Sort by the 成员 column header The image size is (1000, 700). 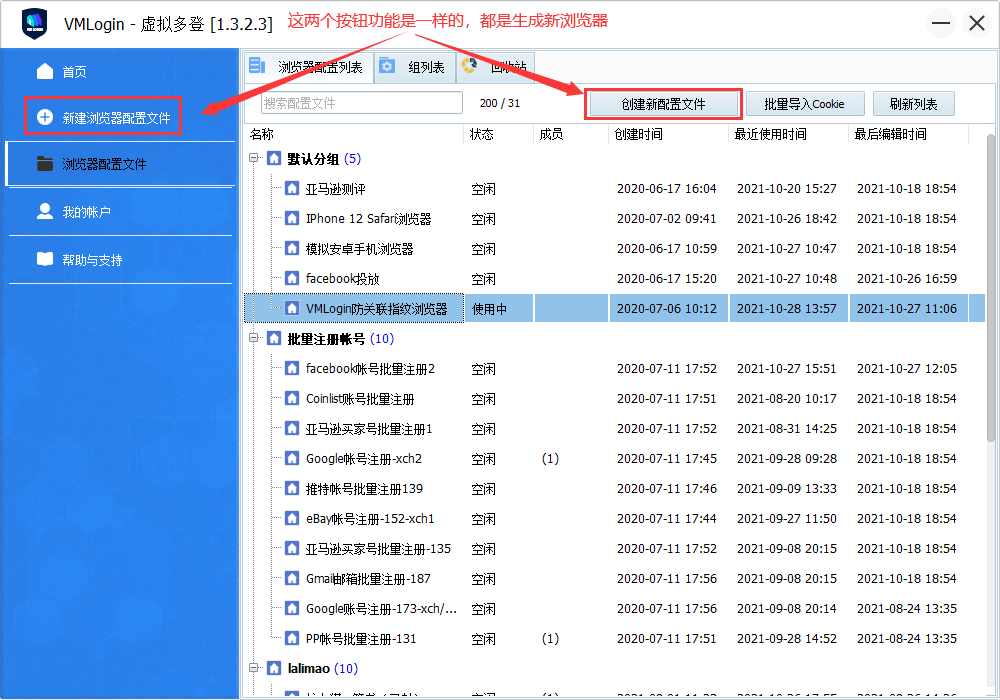coord(571,135)
